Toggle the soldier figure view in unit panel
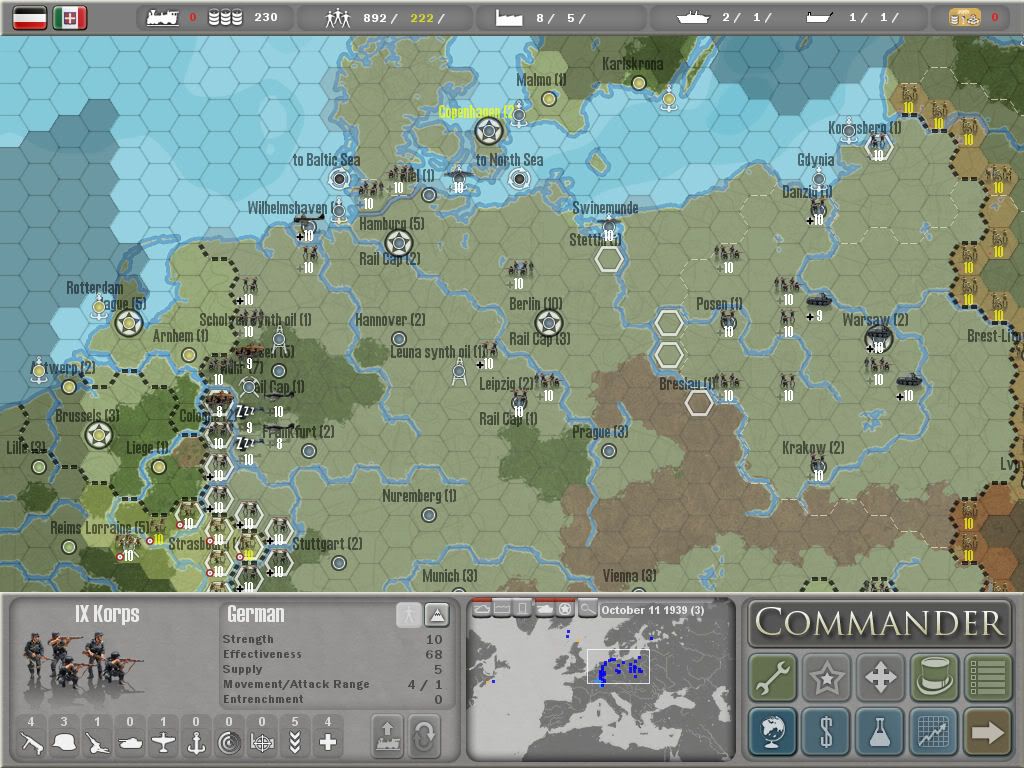 [409, 615]
